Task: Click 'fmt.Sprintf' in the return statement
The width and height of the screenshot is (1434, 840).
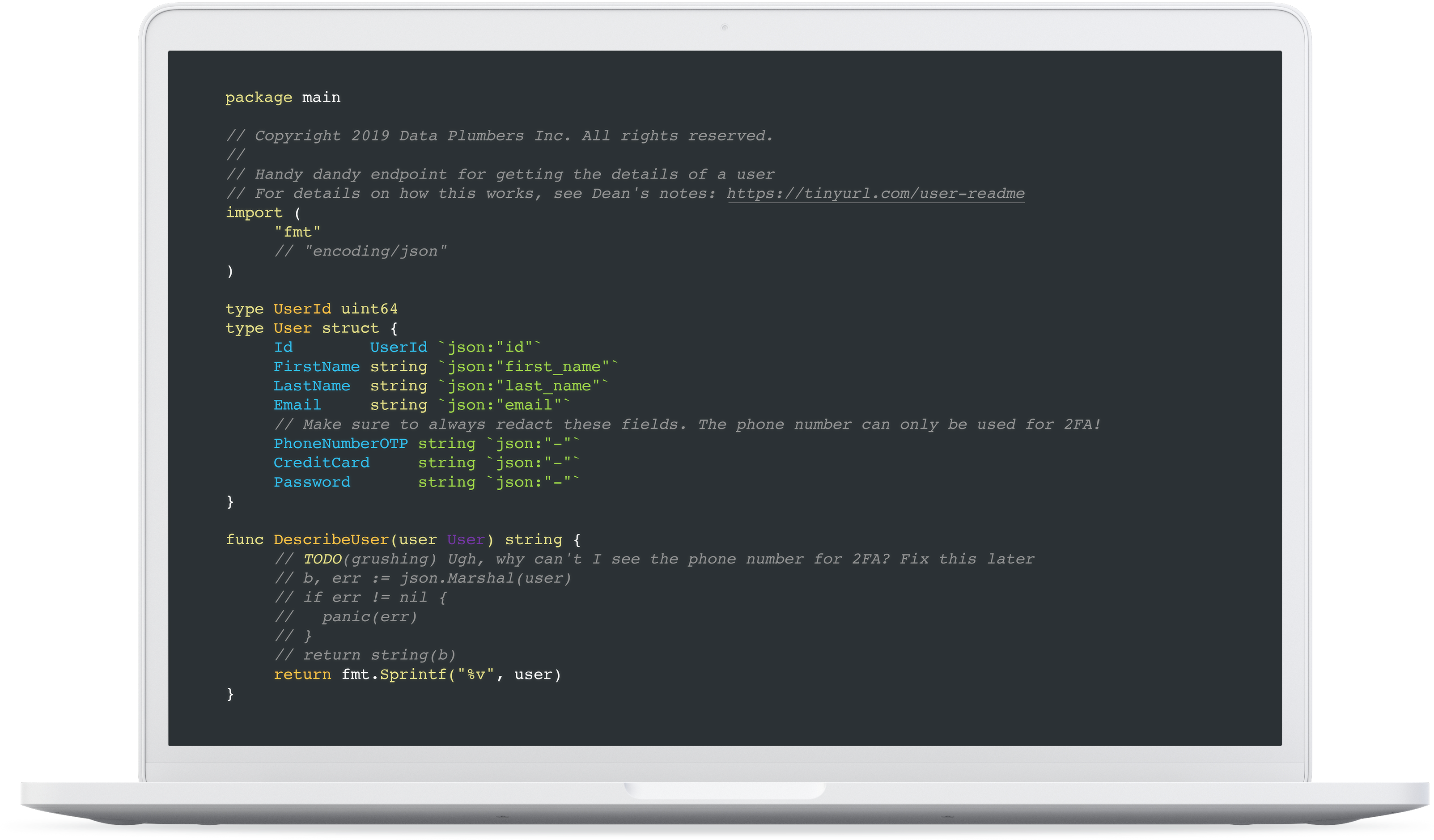Action: click(395, 675)
